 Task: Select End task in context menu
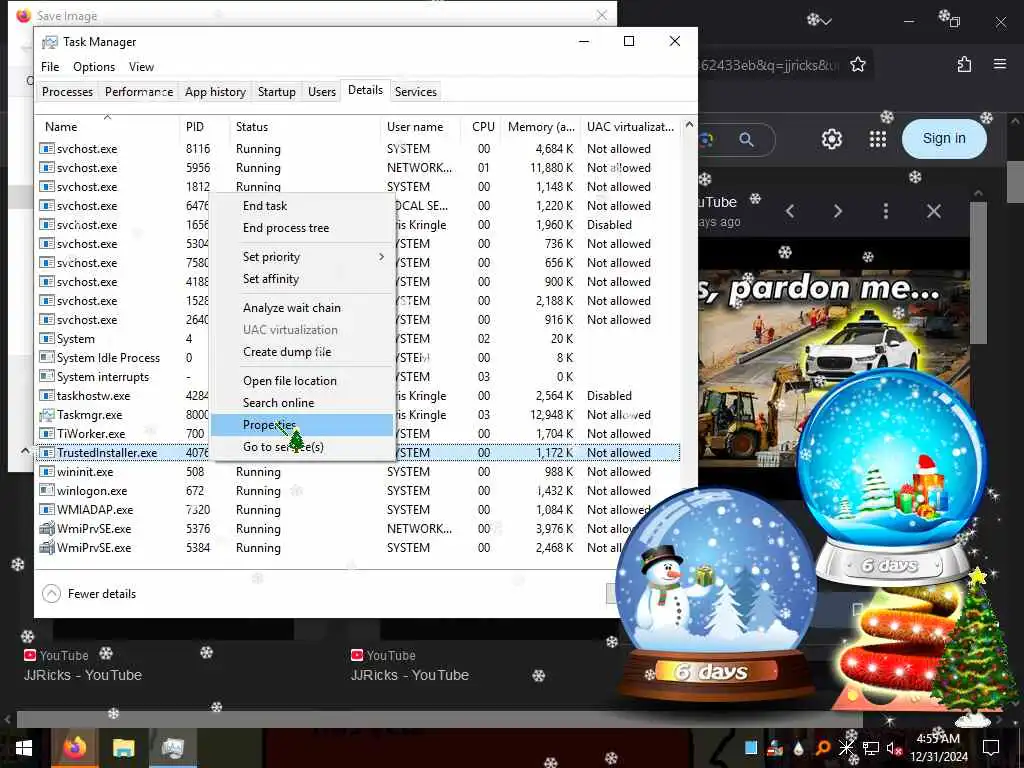coord(264,206)
